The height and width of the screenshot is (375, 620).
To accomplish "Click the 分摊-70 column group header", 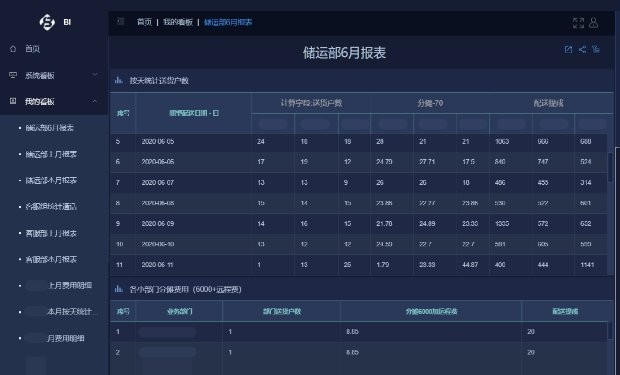I will [430, 103].
